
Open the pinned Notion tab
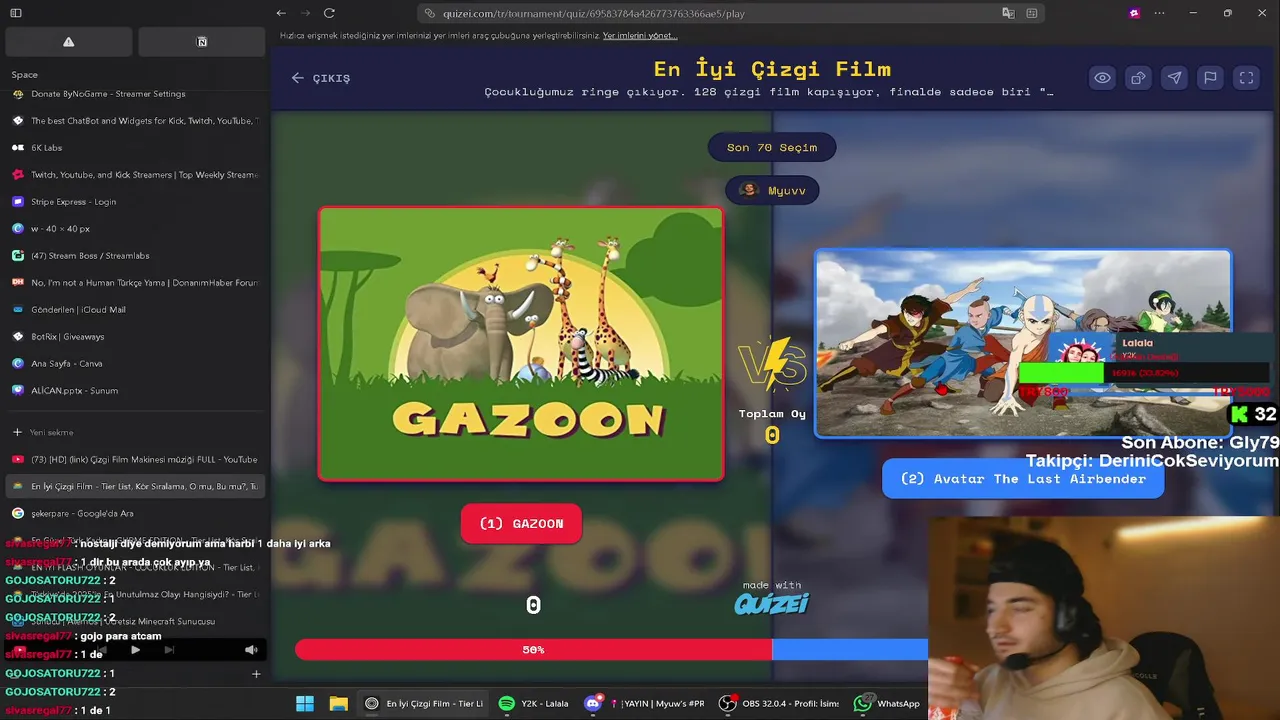(201, 42)
